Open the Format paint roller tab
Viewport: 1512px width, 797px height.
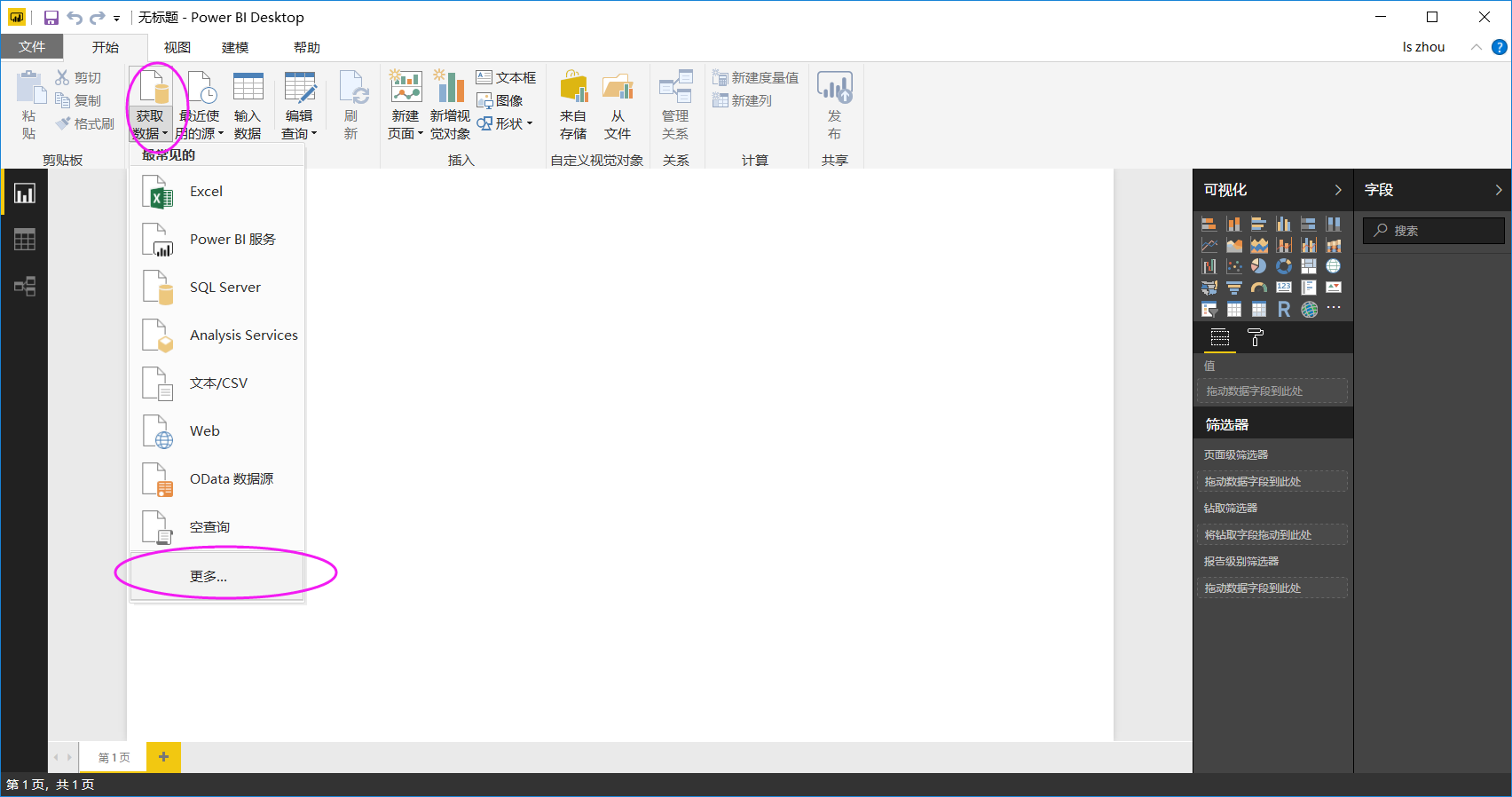pyautogui.click(x=1255, y=337)
